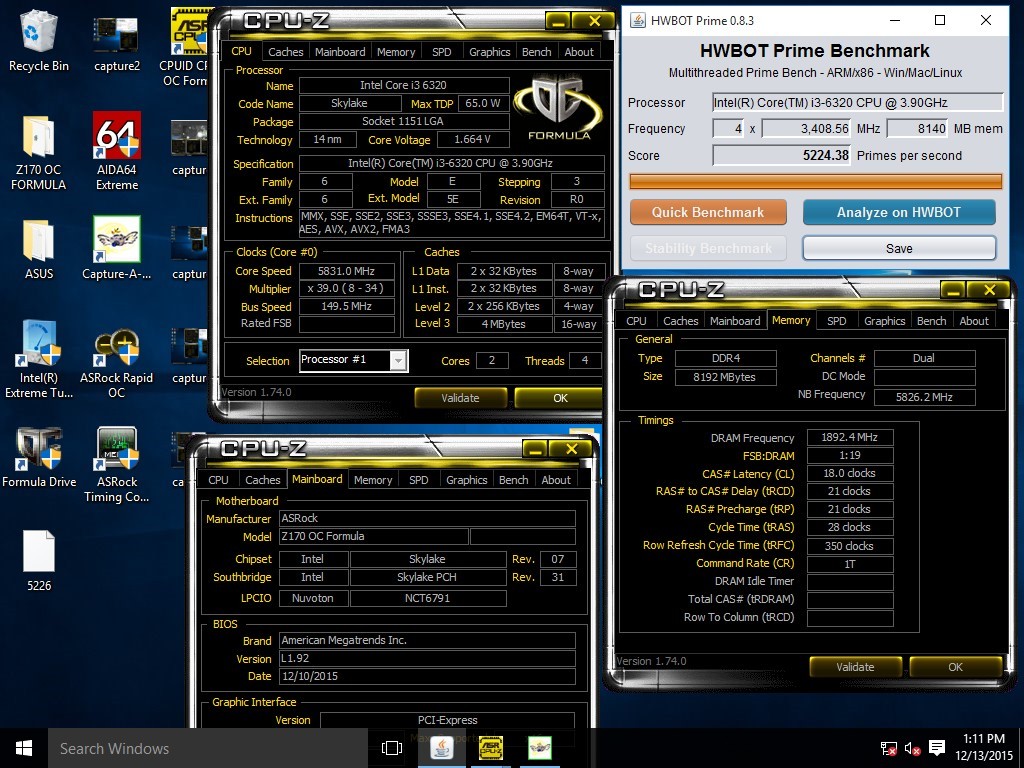Switch to the Java HWBOT Prime taskbar icon
The height and width of the screenshot is (768, 1024).
[442, 748]
